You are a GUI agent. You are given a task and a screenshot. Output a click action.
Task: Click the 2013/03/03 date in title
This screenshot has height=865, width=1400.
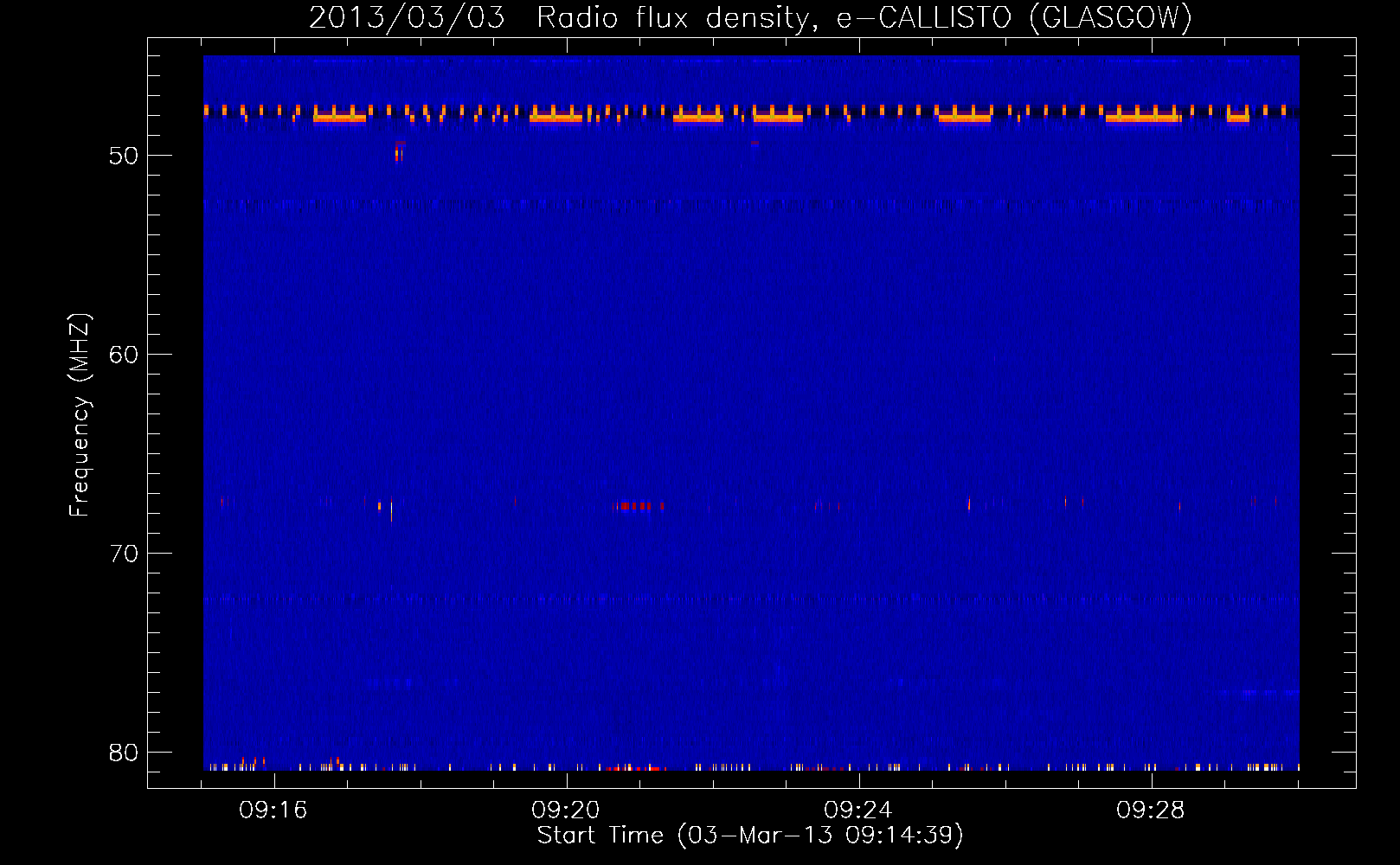click(x=407, y=17)
